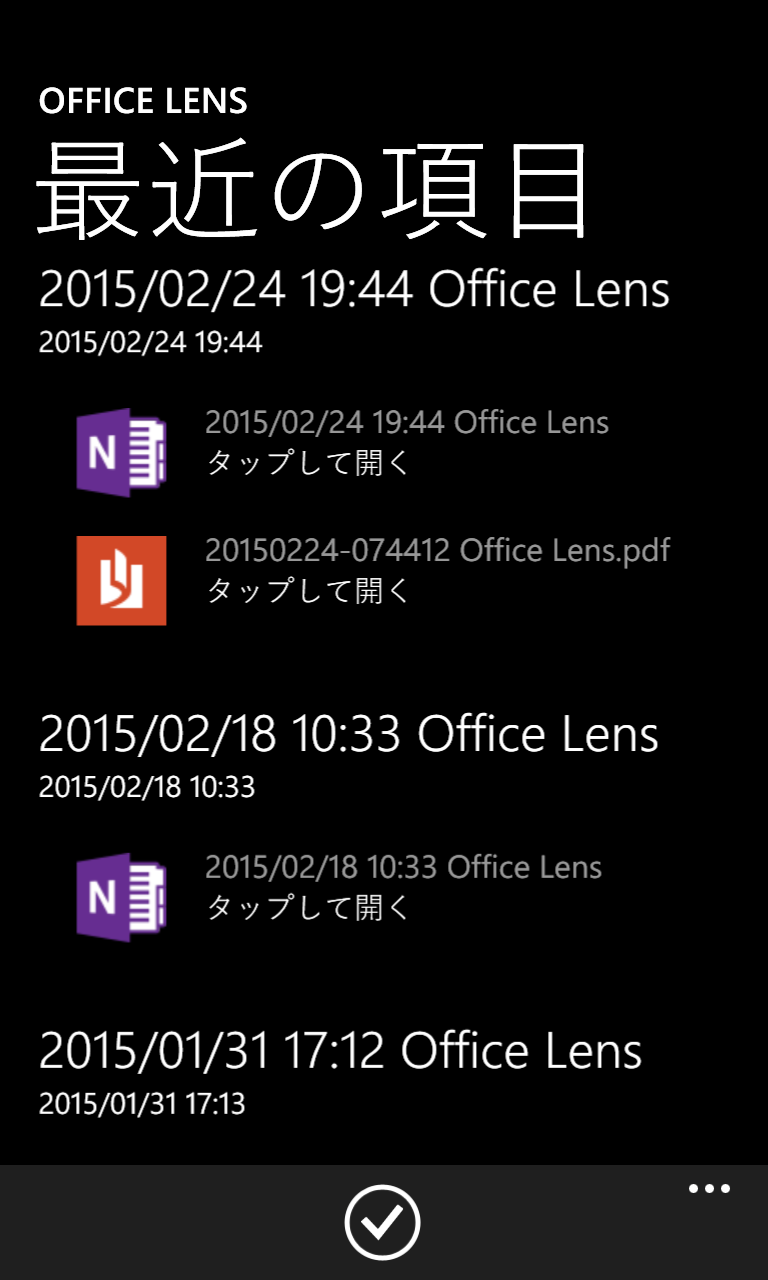Viewport: 768px width, 1280px height.
Task: Tap 'タップして開く' under the 02/18 OneNote item
Action: [x=308, y=907]
